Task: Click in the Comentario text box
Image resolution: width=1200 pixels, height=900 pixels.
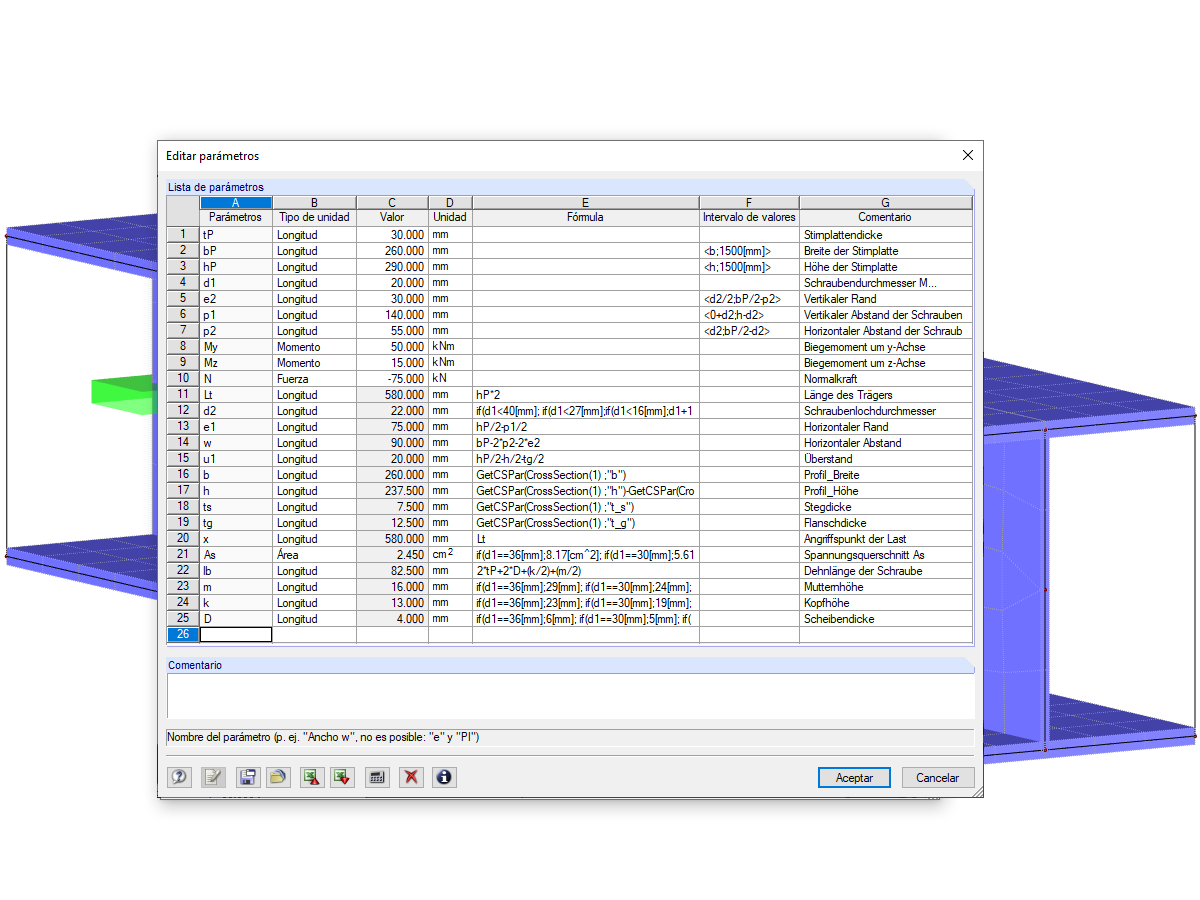Action: [x=570, y=696]
